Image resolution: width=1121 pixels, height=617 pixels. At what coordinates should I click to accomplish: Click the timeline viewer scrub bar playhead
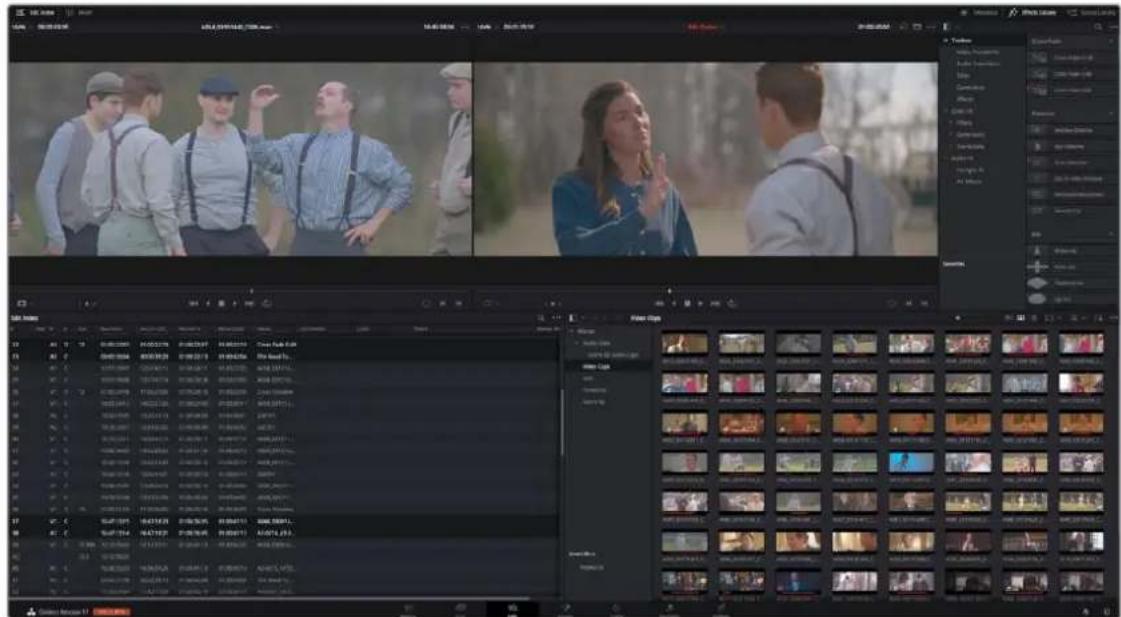pyautogui.click(x=668, y=291)
